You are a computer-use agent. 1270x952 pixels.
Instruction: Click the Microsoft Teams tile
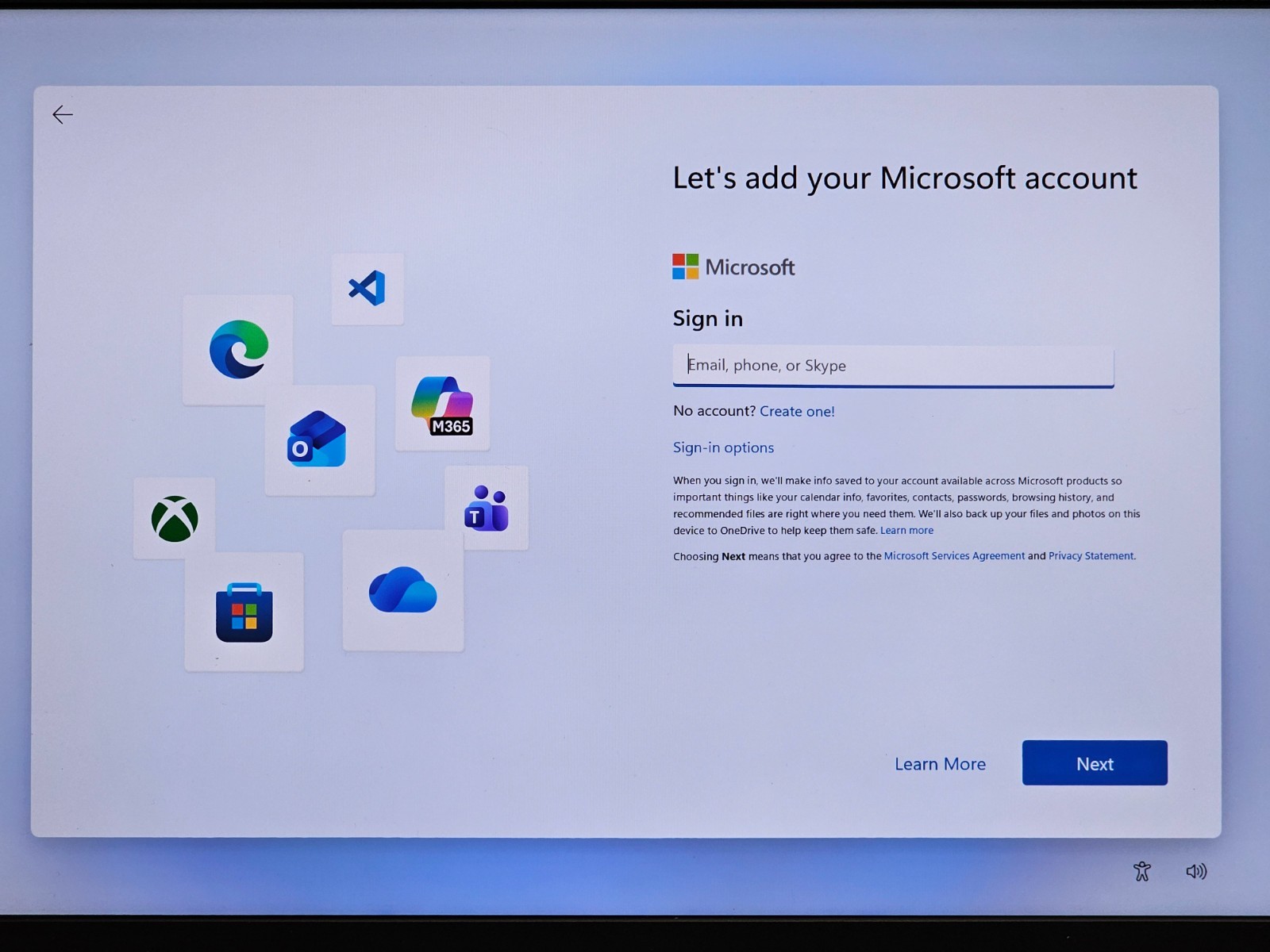click(487, 509)
